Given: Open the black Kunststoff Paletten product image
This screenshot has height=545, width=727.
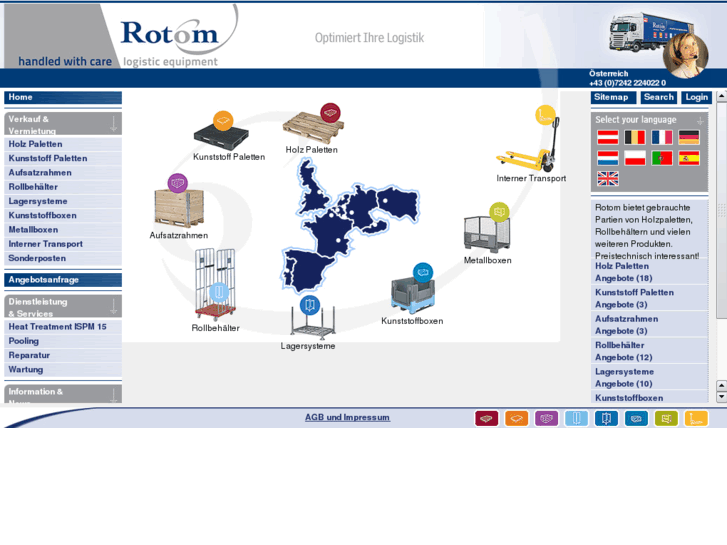Looking at the screenshot, I should tap(221, 137).
